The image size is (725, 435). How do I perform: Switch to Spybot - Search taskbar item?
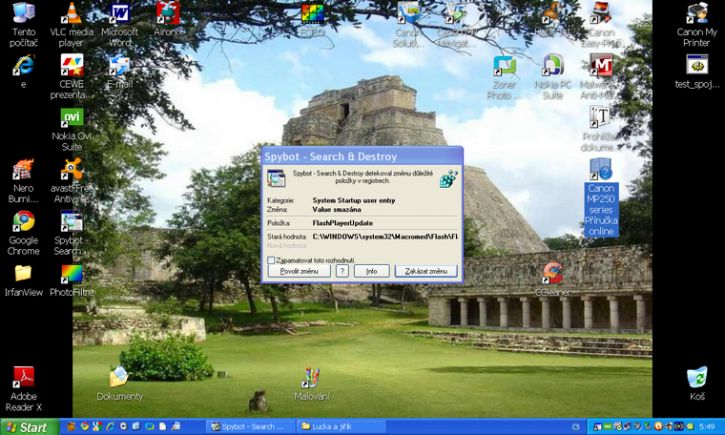point(250,427)
